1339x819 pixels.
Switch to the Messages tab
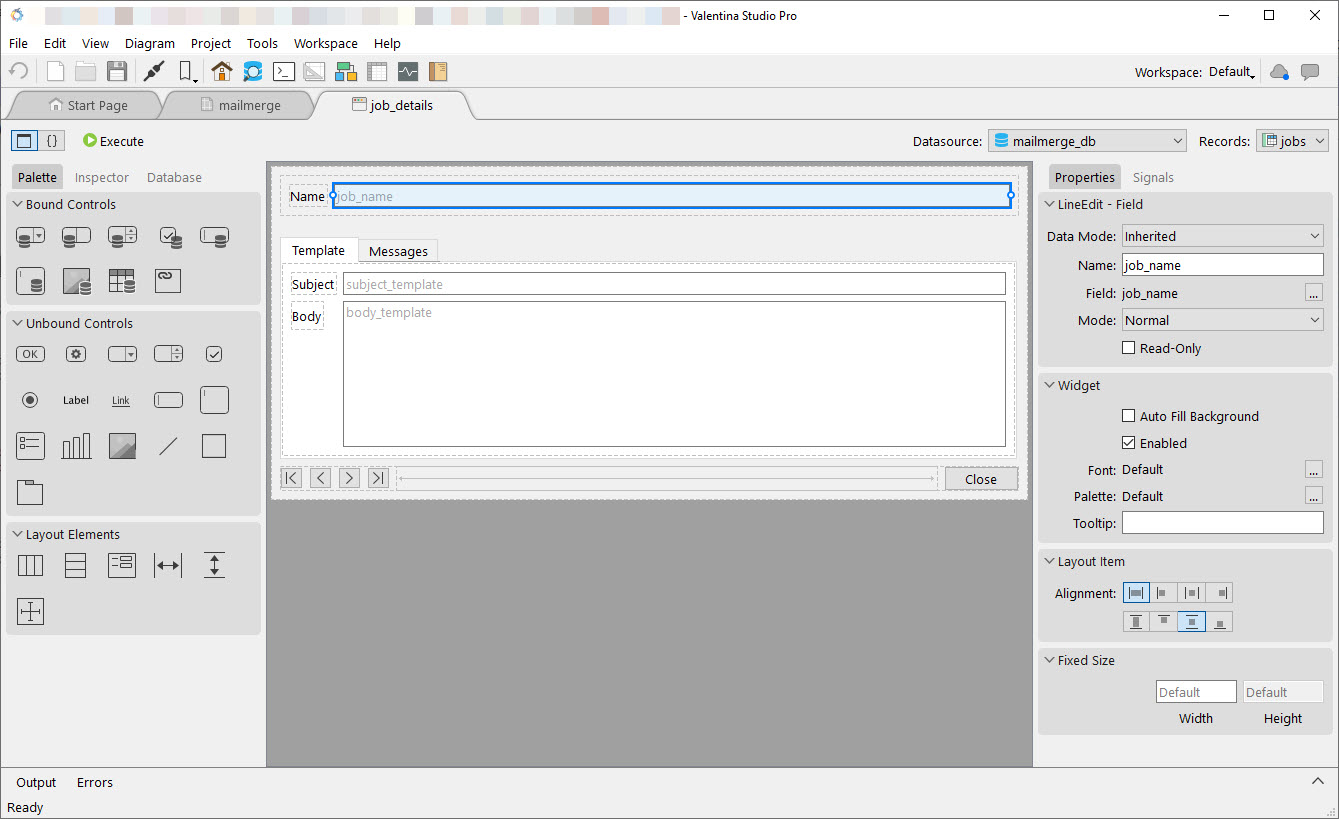click(x=398, y=251)
